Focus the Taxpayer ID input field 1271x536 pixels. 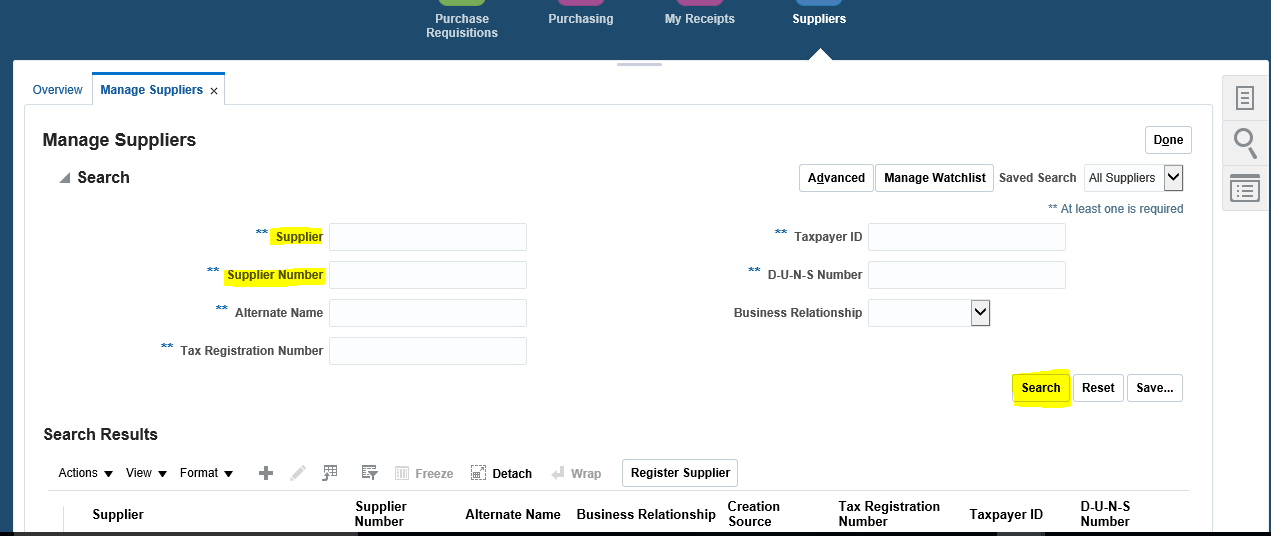pos(967,237)
